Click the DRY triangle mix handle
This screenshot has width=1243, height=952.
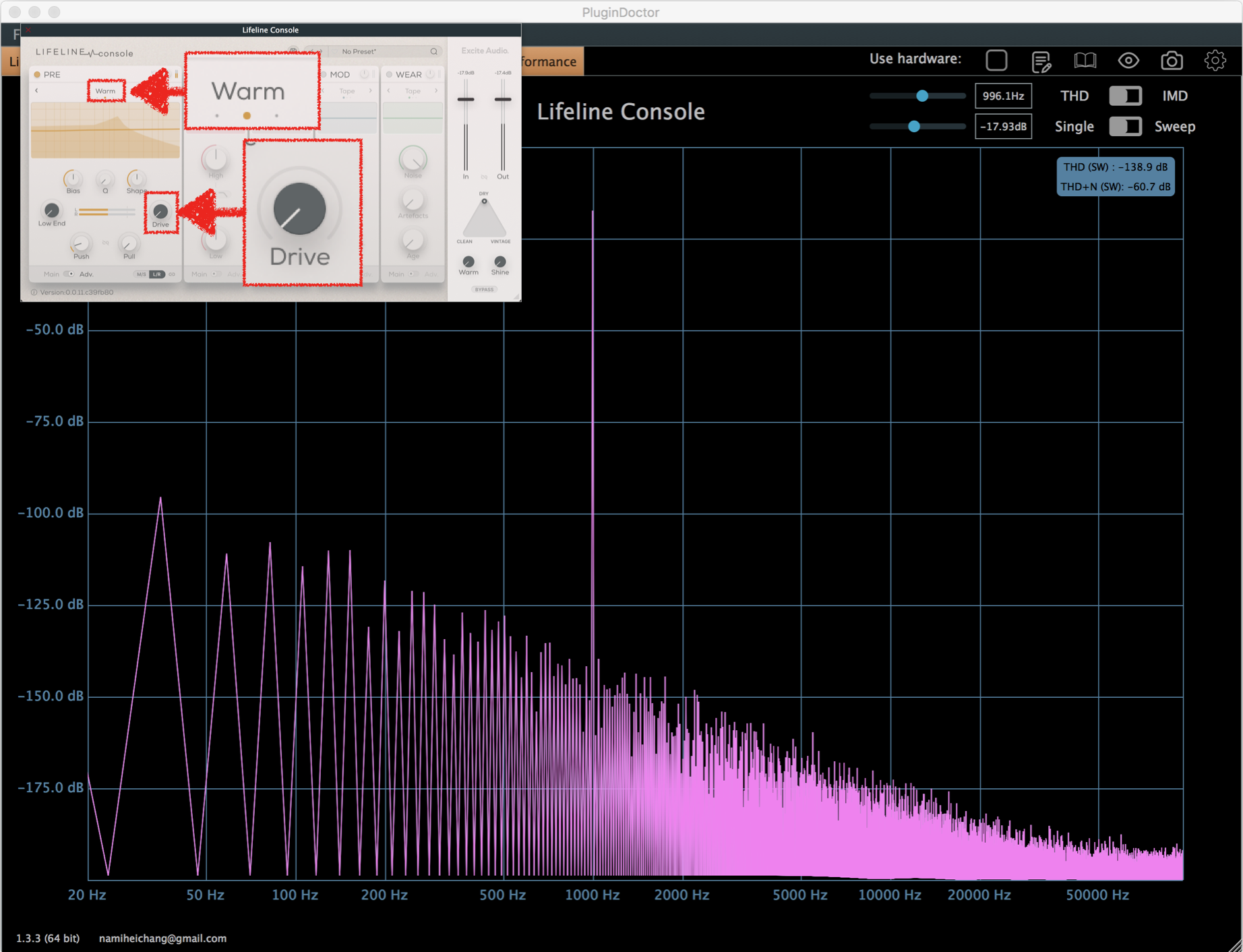point(484,201)
